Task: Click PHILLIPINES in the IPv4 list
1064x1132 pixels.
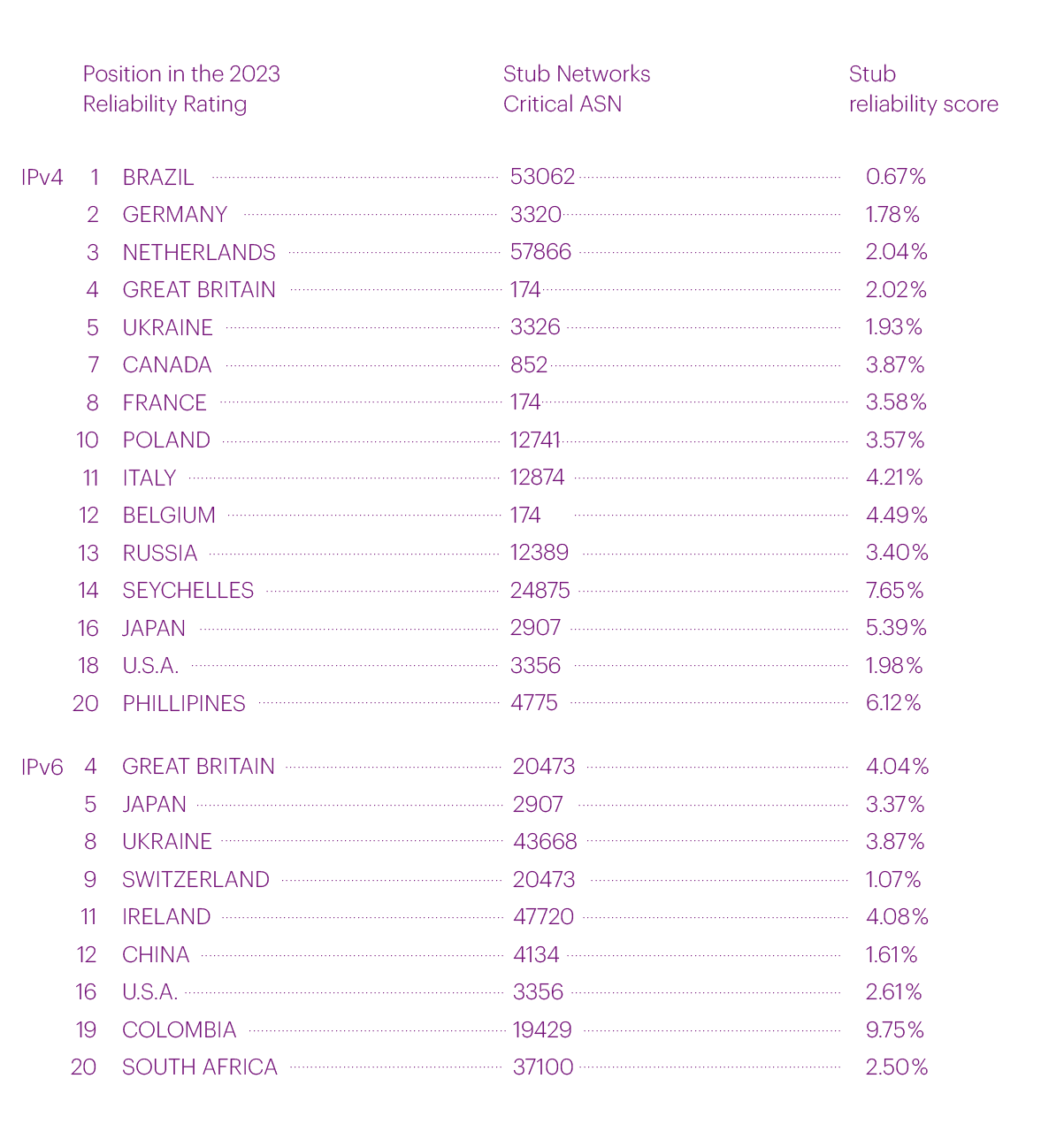Action: click(184, 703)
